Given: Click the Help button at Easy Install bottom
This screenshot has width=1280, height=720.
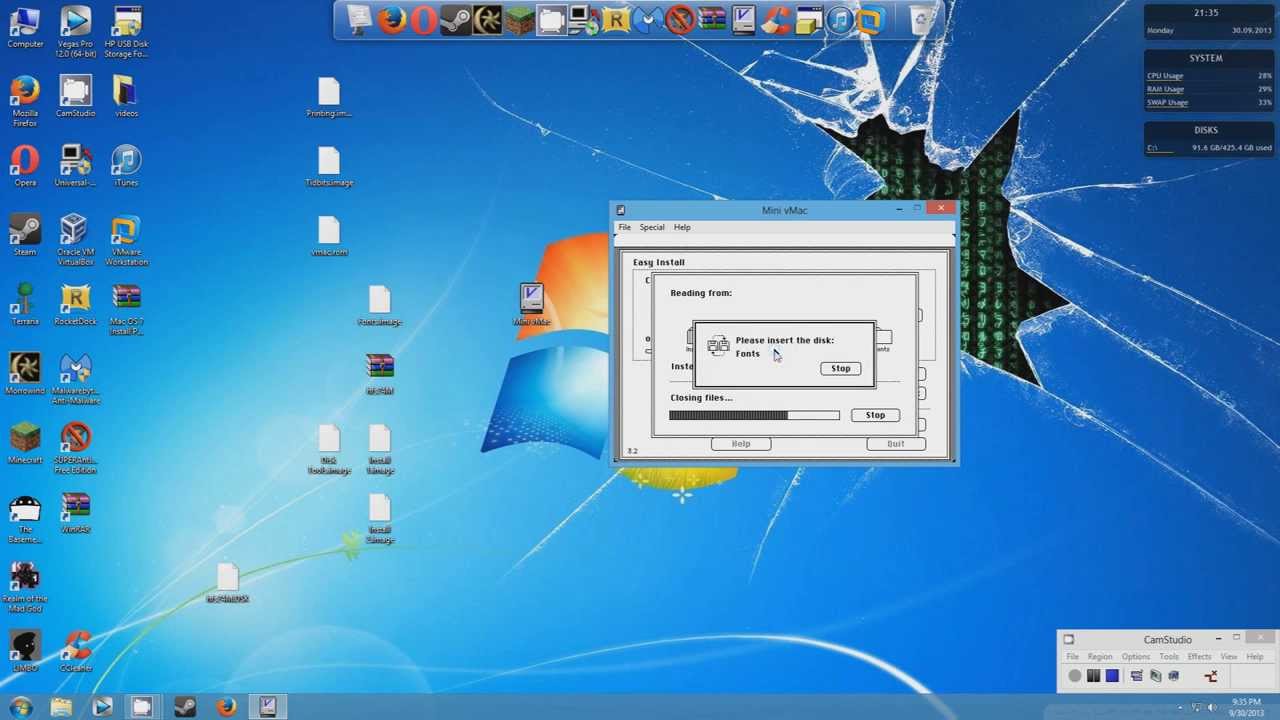Looking at the screenshot, I should click(x=741, y=444).
